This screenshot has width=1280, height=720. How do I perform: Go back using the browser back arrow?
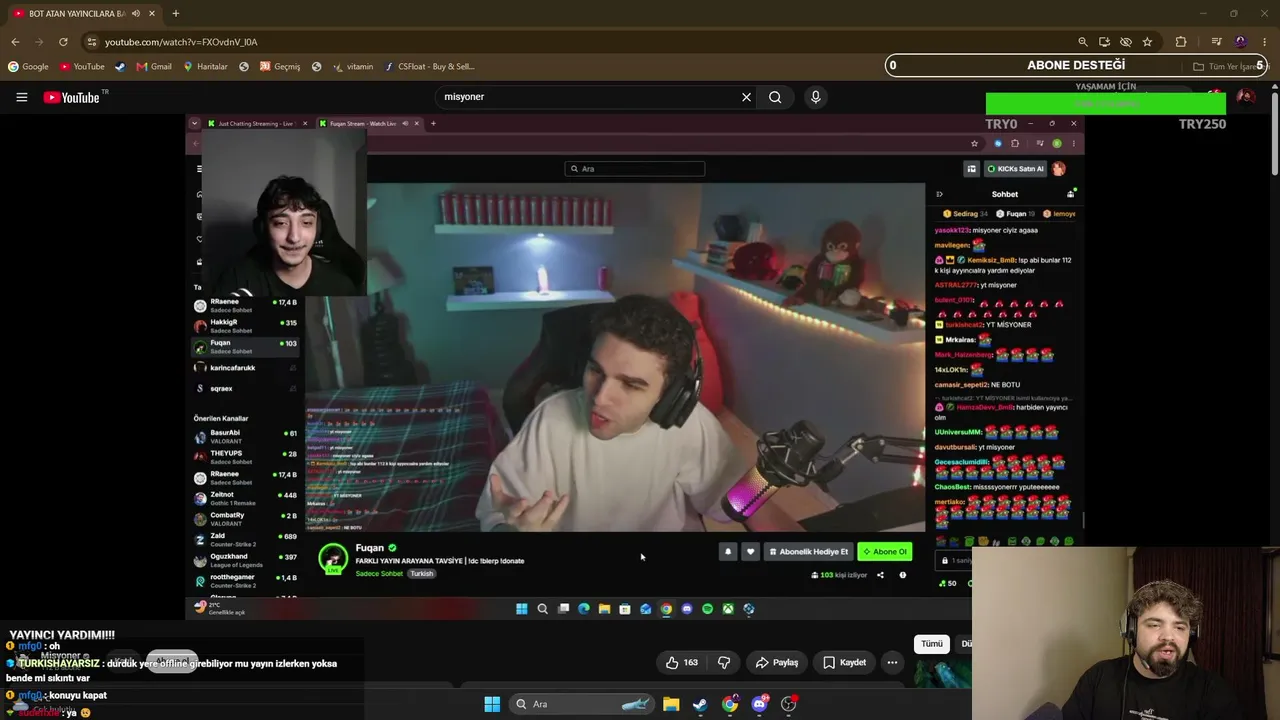[15, 42]
